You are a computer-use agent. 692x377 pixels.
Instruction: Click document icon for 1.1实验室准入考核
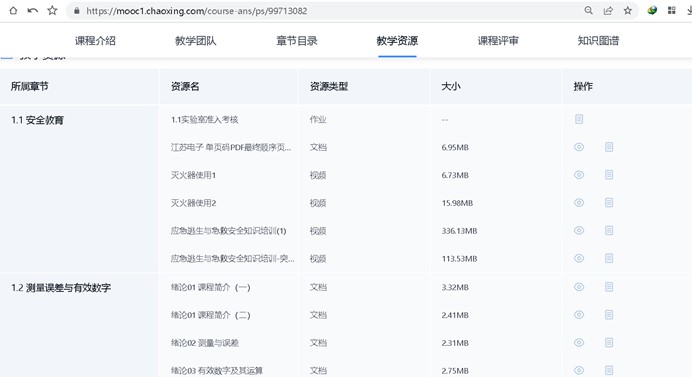tap(579, 119)
